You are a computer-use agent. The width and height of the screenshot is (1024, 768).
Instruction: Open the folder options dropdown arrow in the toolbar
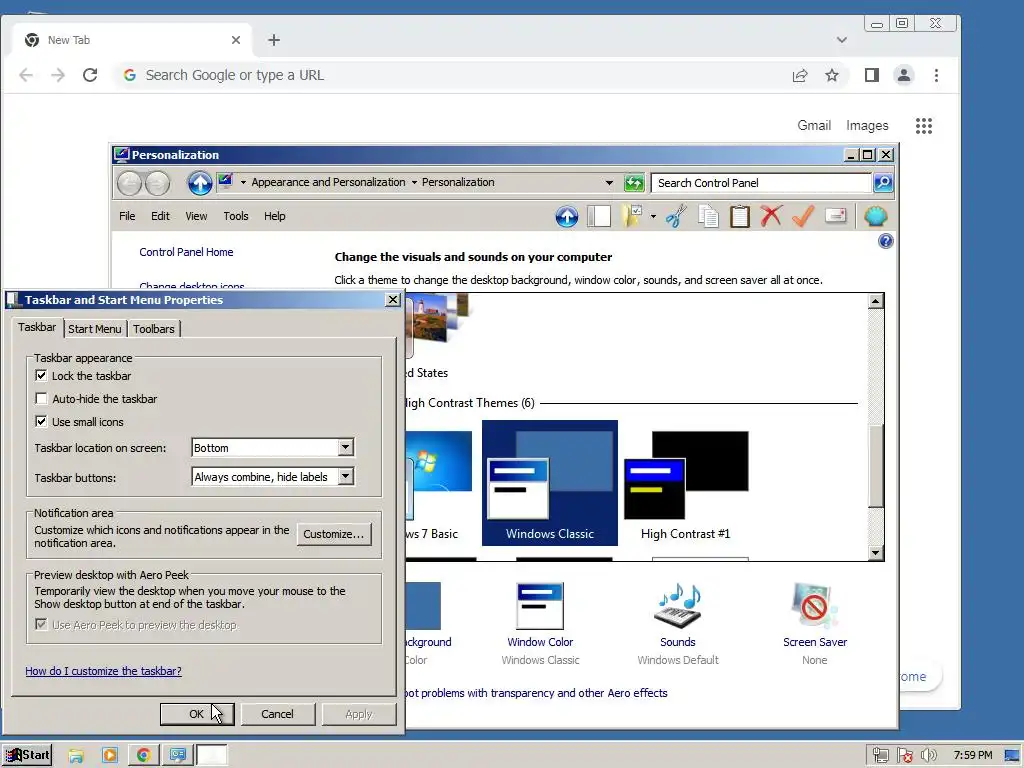[x=653, y=216]
